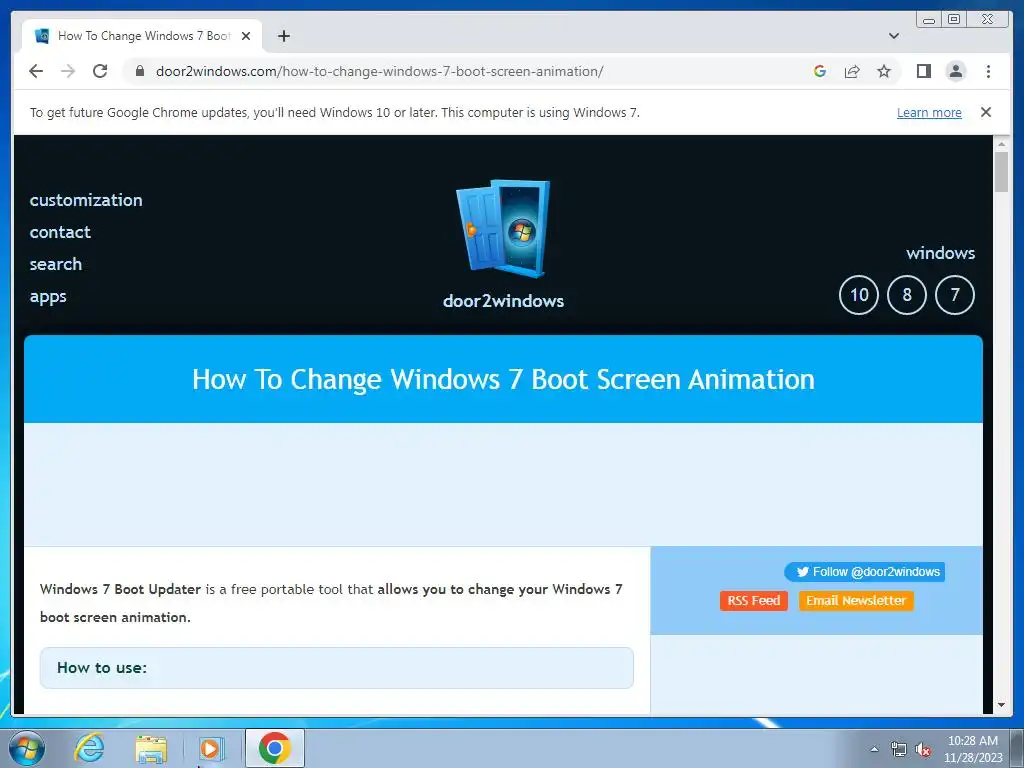Screen dimensions: 1024x768
Task: View site information via padlock icon
Action: click(x=140, y=71)
